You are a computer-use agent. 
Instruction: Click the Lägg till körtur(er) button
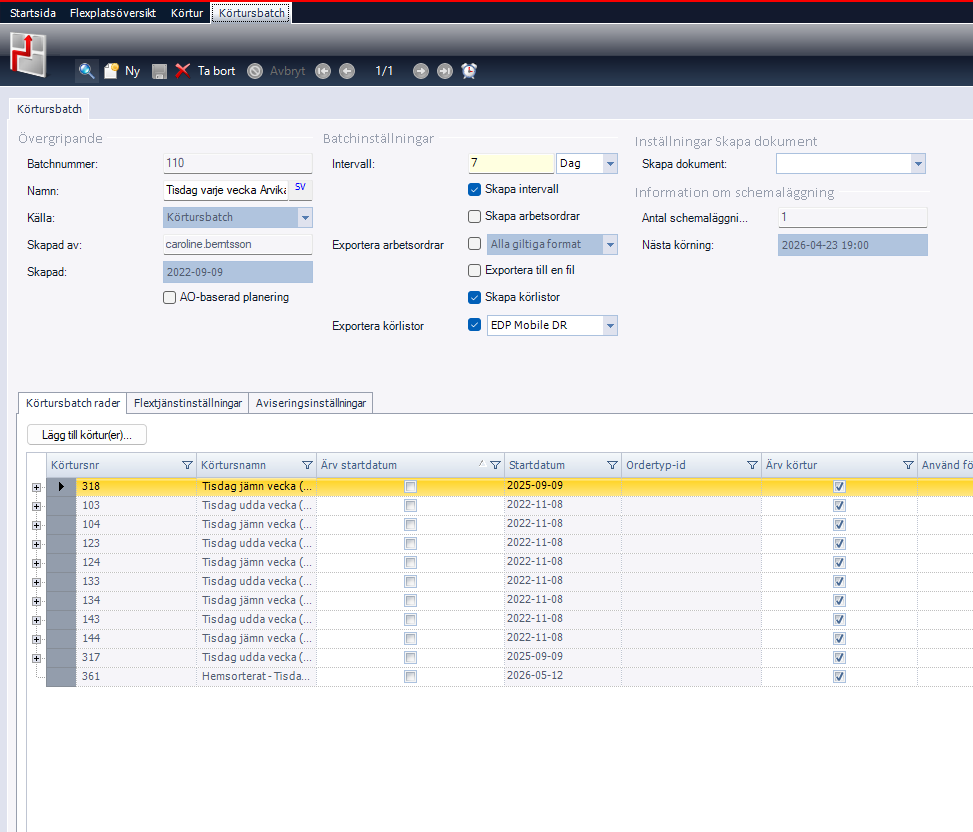(88, 435)
